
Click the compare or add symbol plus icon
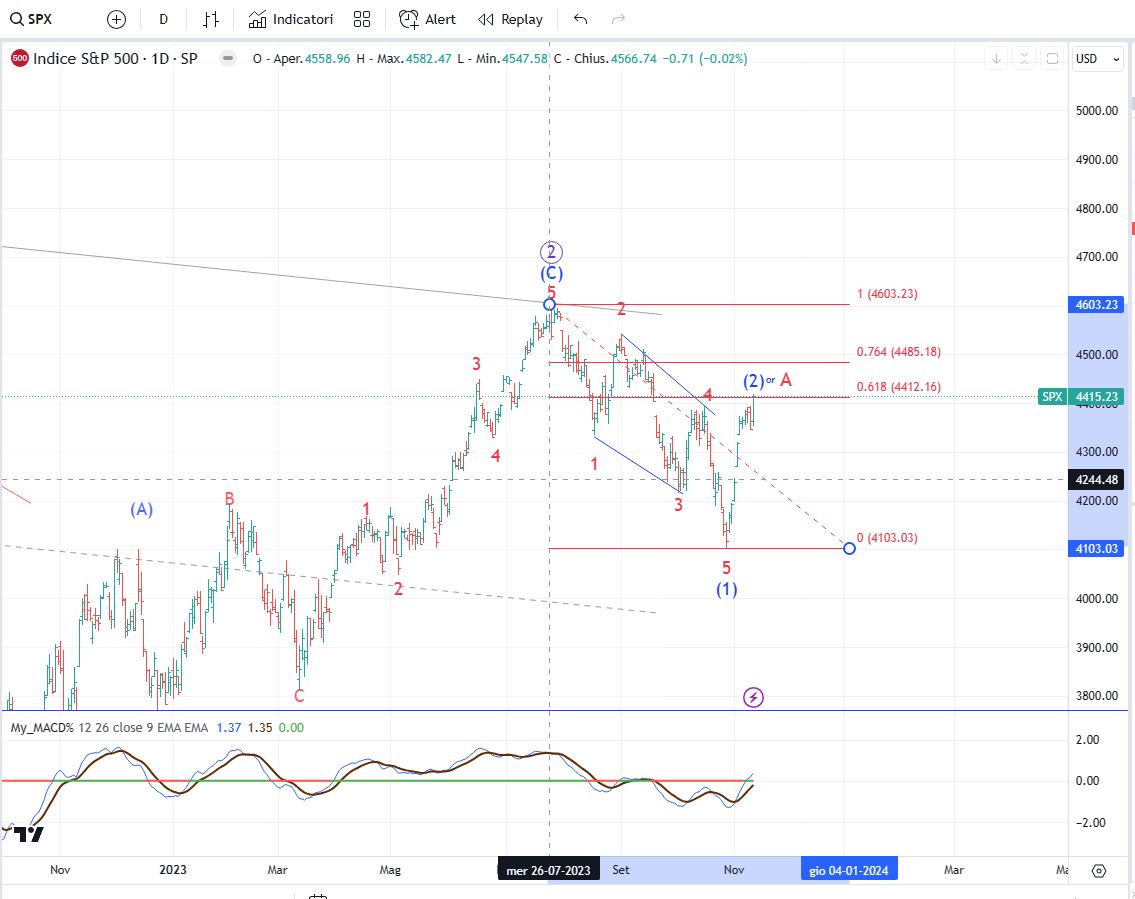(117, 20)
